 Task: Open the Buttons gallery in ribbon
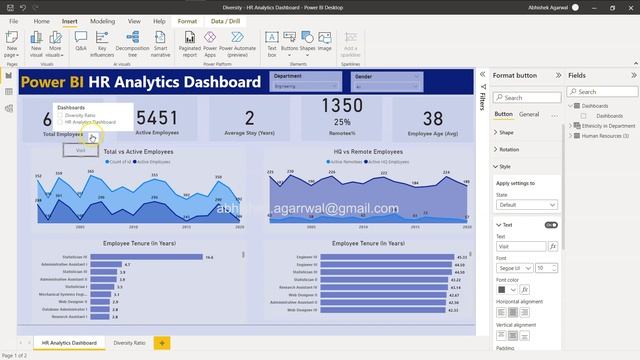click(x=289, y=44)
